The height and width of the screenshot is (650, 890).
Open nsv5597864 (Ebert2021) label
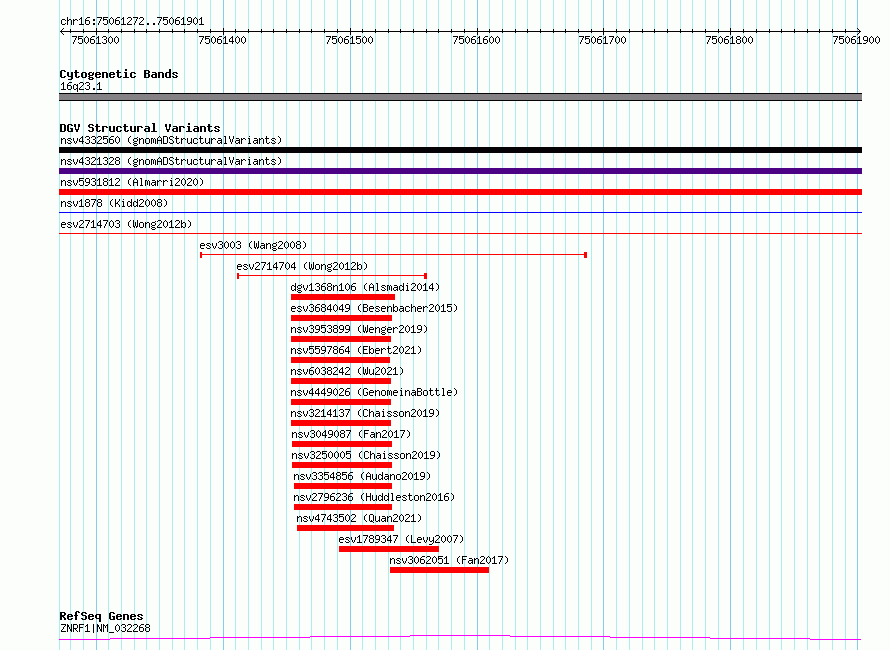tap(356, 350)
